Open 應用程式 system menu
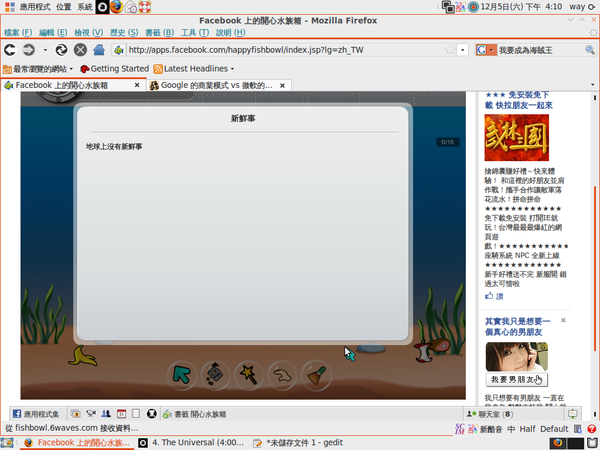The width and height of the screenshot is (600, 450). click(x=35, y=7)
